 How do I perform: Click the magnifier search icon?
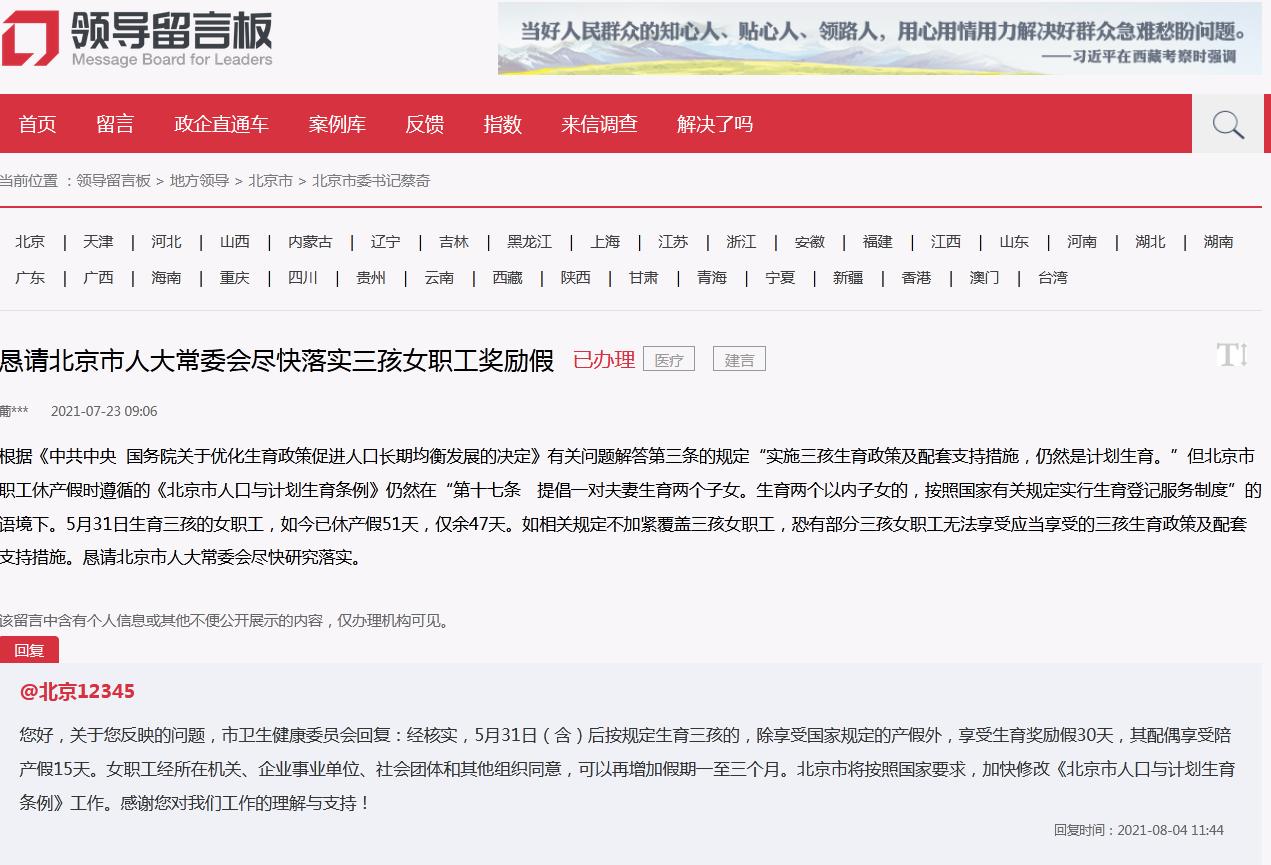coord(1228,124)
